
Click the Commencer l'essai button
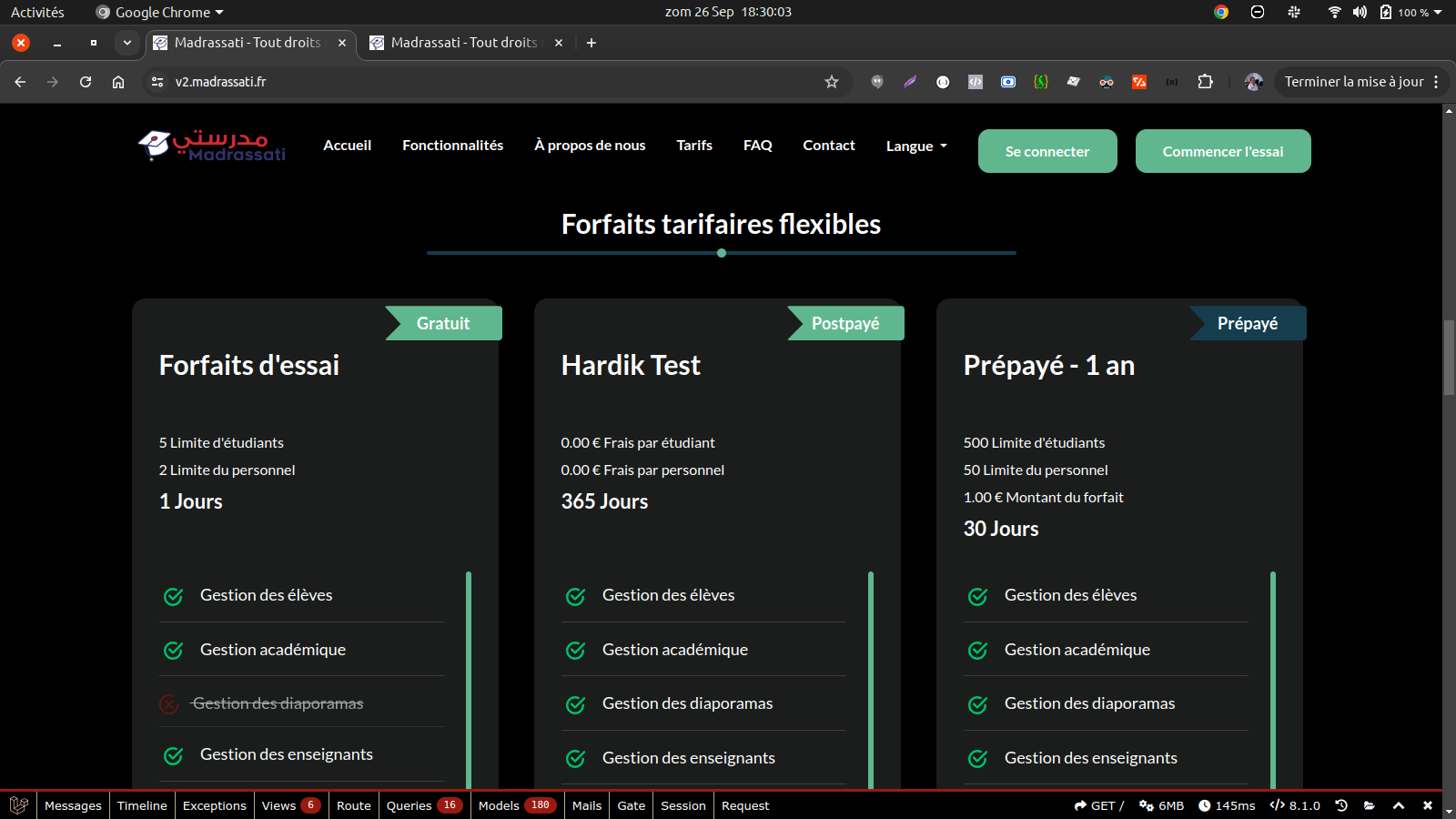click(x=1222, y=151)
